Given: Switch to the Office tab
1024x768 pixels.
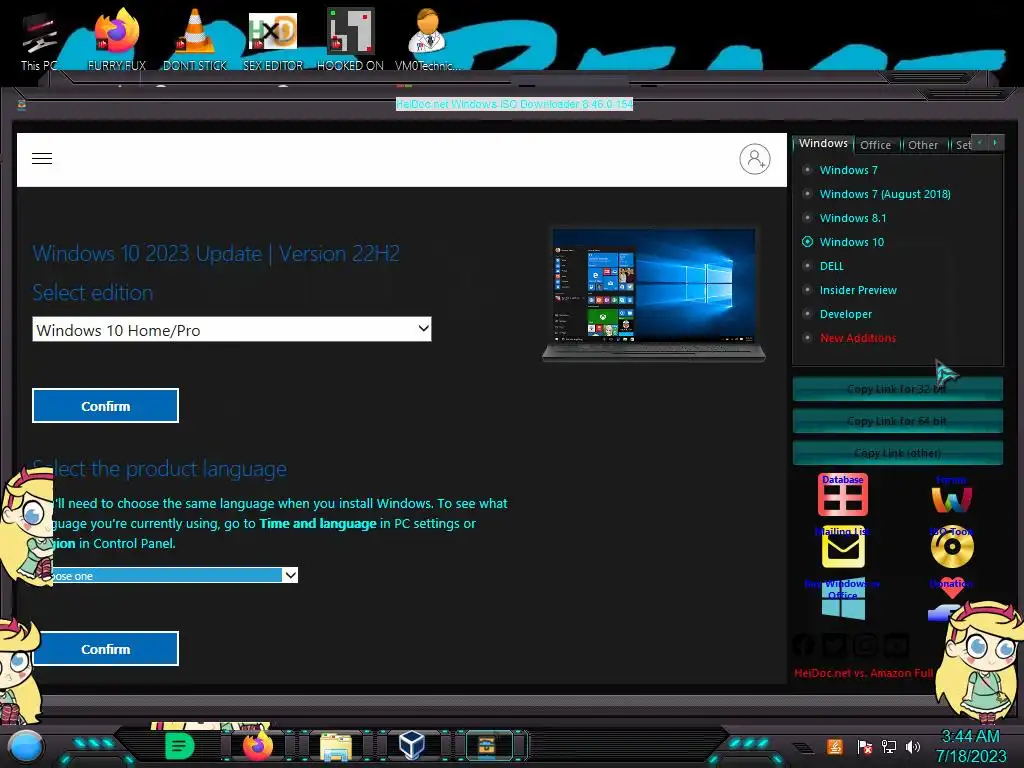Looking at the screenshot, I should (876, 145).
